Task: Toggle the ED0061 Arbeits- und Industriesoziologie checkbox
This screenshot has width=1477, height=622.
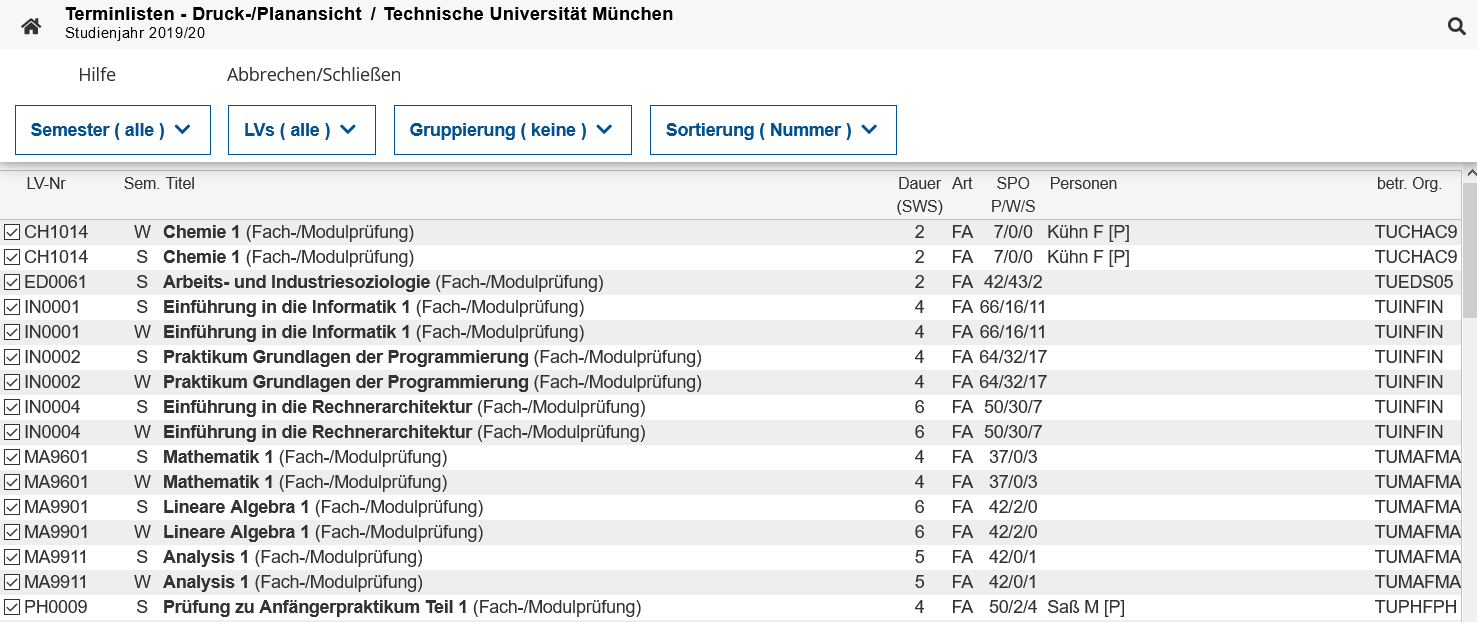Action: click(x=12, y=282)
